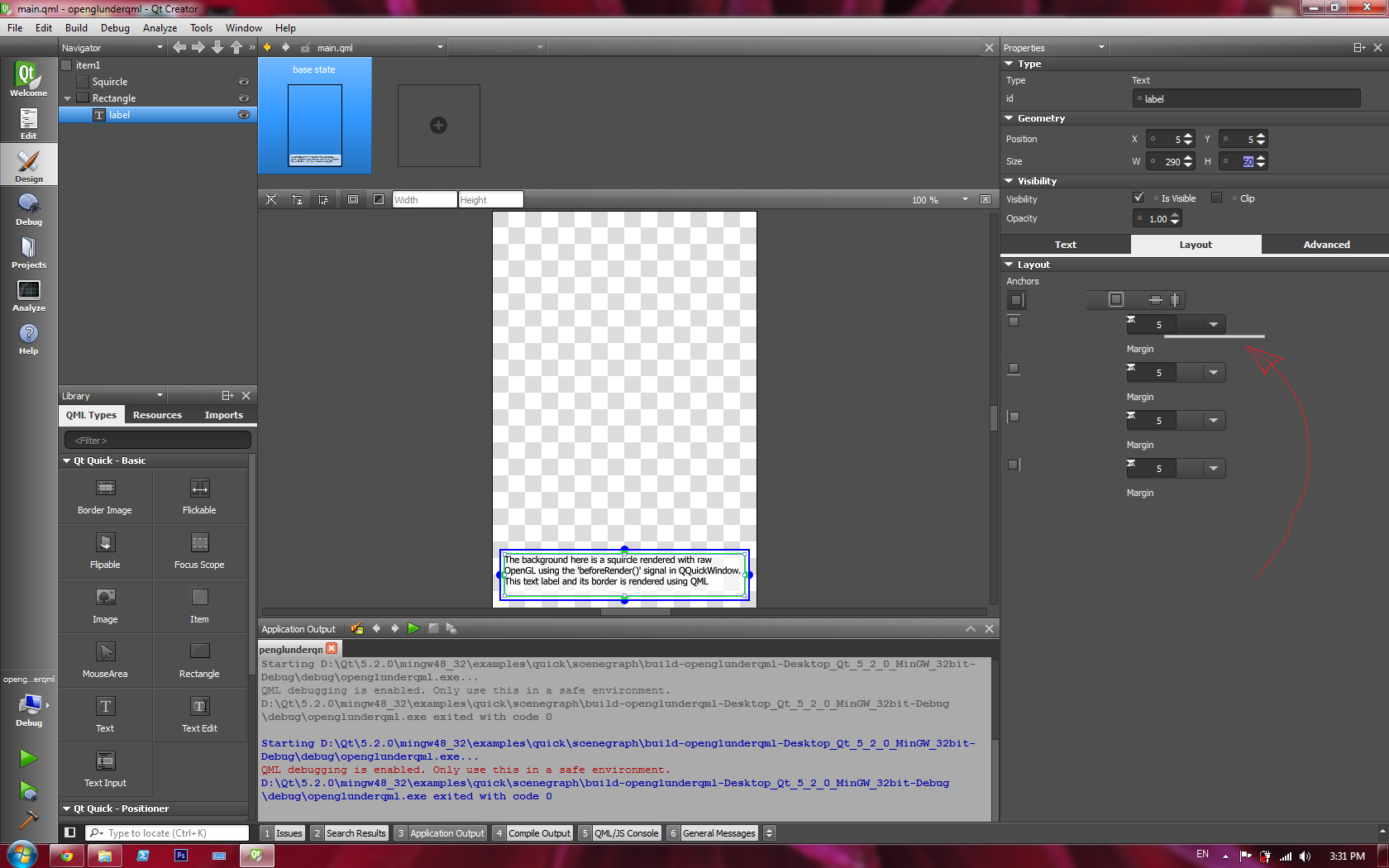This screenshot has height=868, width=1389.
Task: Open the Welcome mode
Action: point(28,79)
